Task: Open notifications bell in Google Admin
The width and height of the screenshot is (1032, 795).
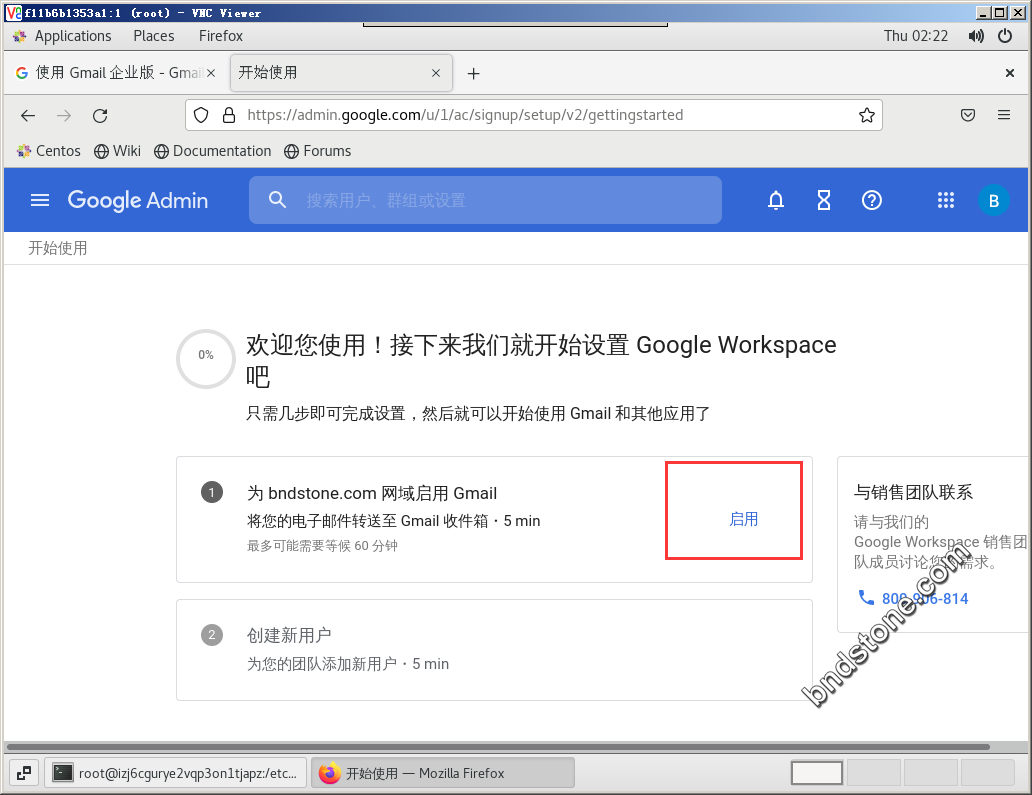Action: click(776, 200)
